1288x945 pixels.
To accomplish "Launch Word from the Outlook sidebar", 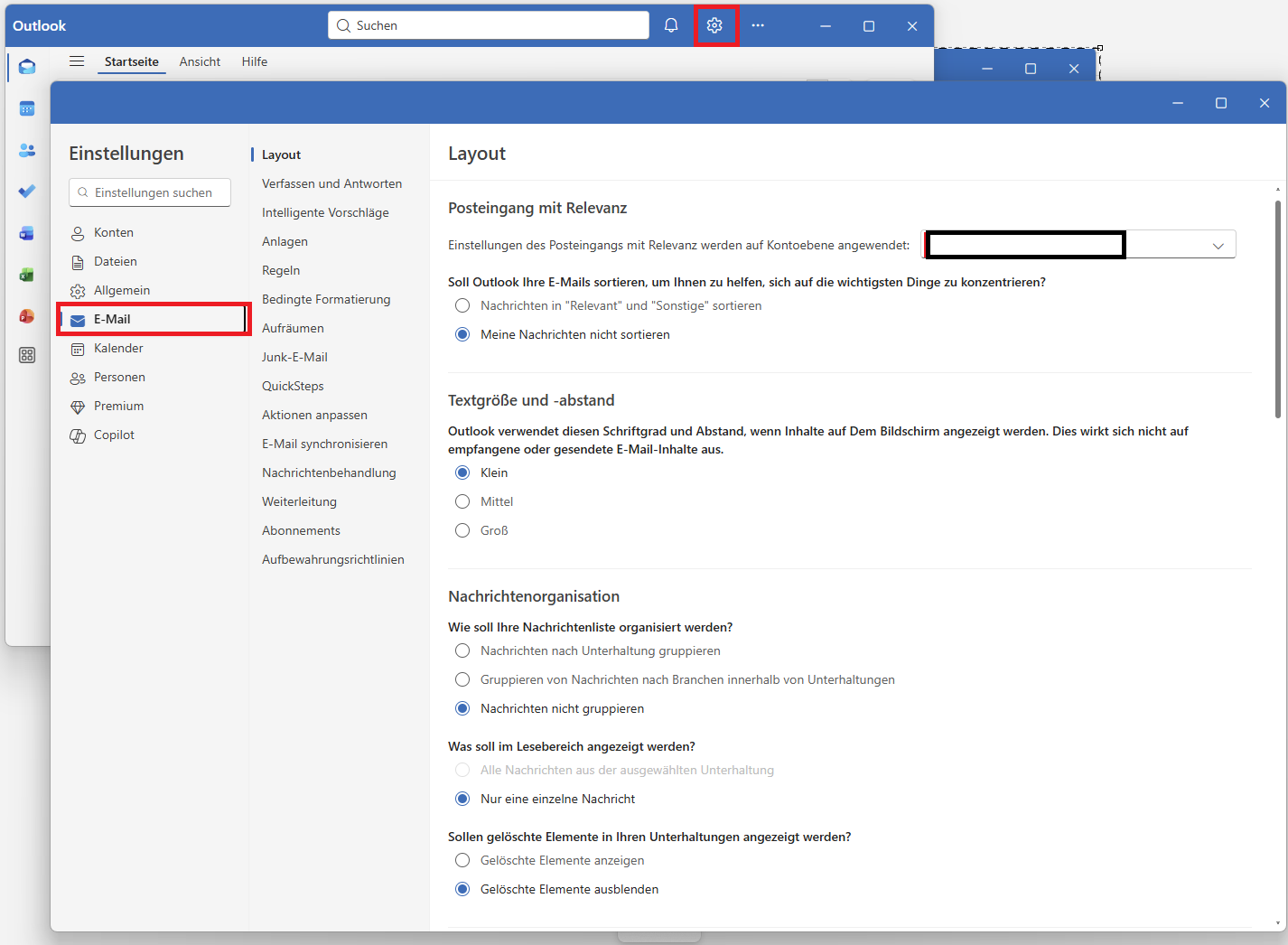I will (x=27, y=233).
